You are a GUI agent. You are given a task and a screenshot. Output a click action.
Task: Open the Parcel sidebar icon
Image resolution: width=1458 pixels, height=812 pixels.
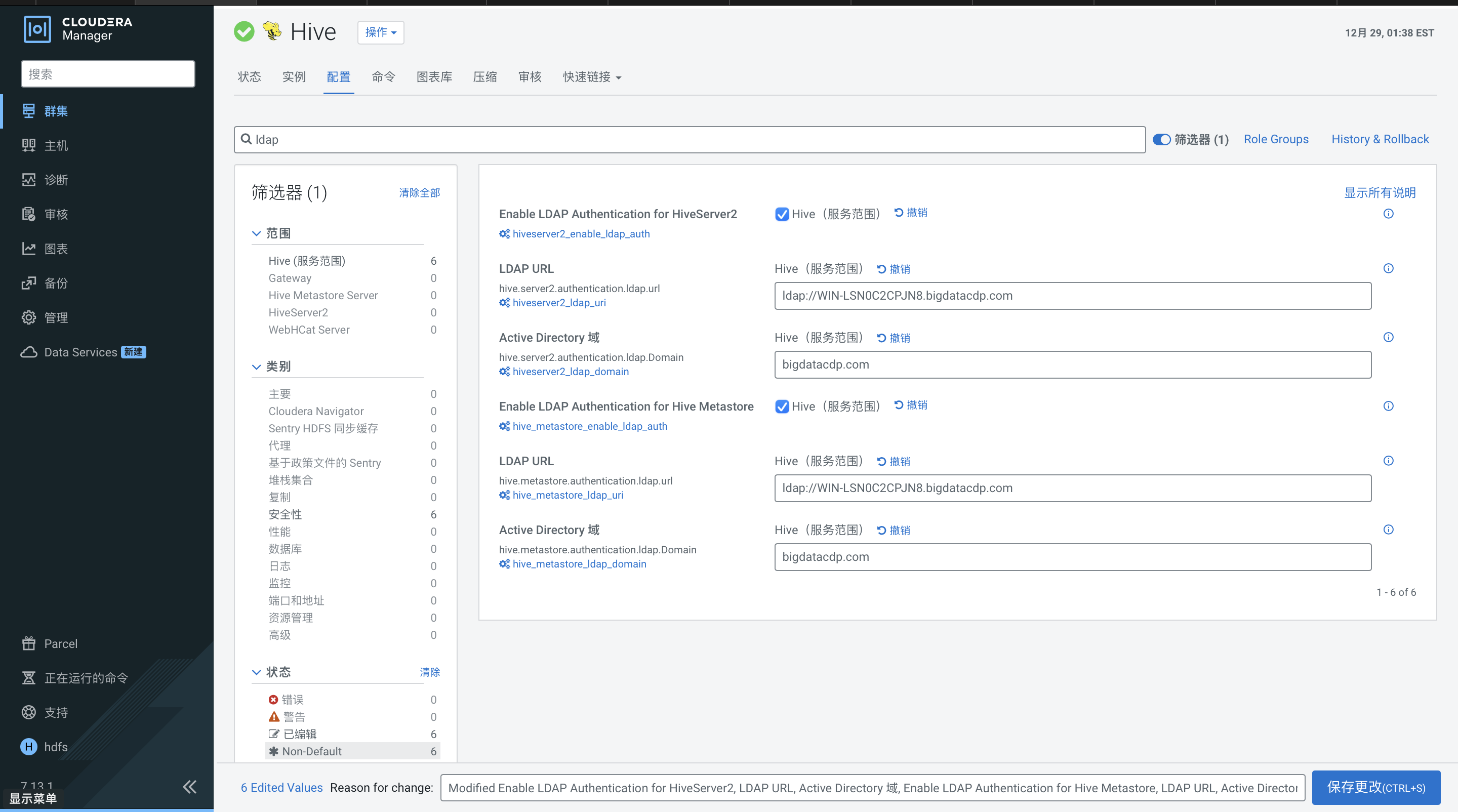coord(29,643)
